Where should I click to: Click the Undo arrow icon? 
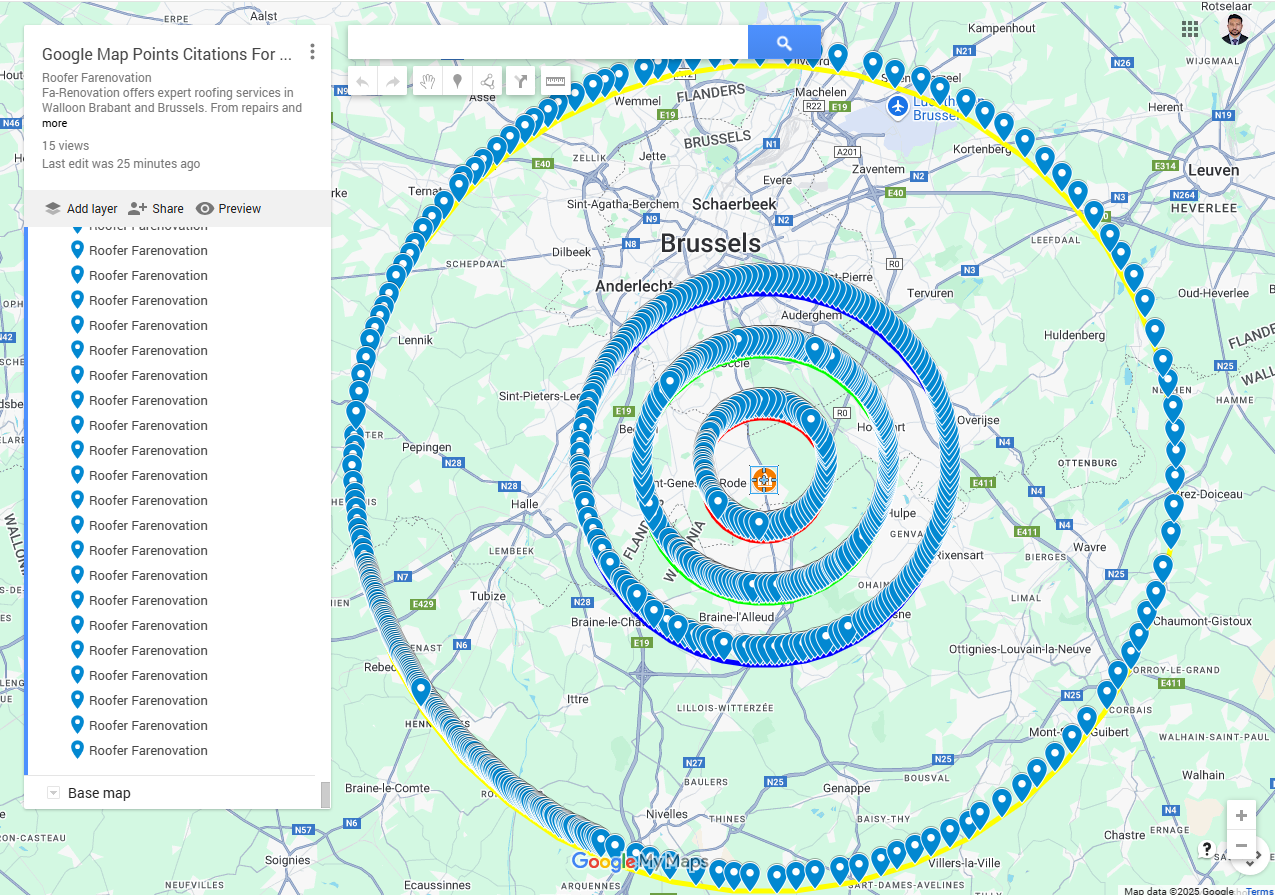[x=361, y=80]
